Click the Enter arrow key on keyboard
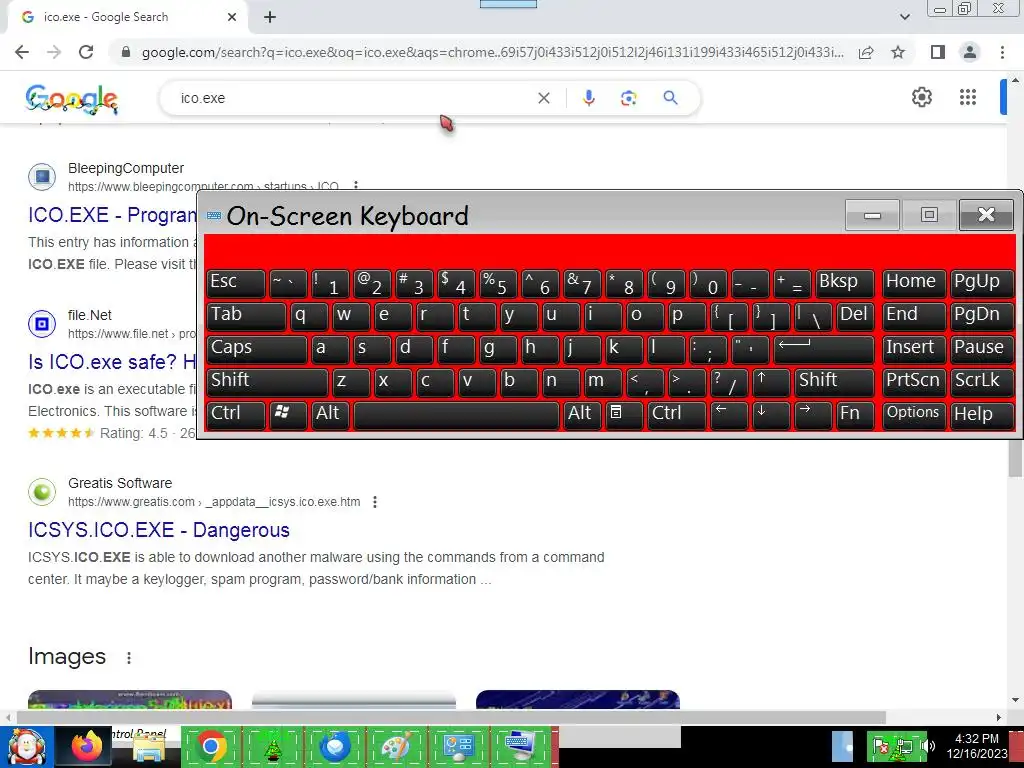 [824, 349]
